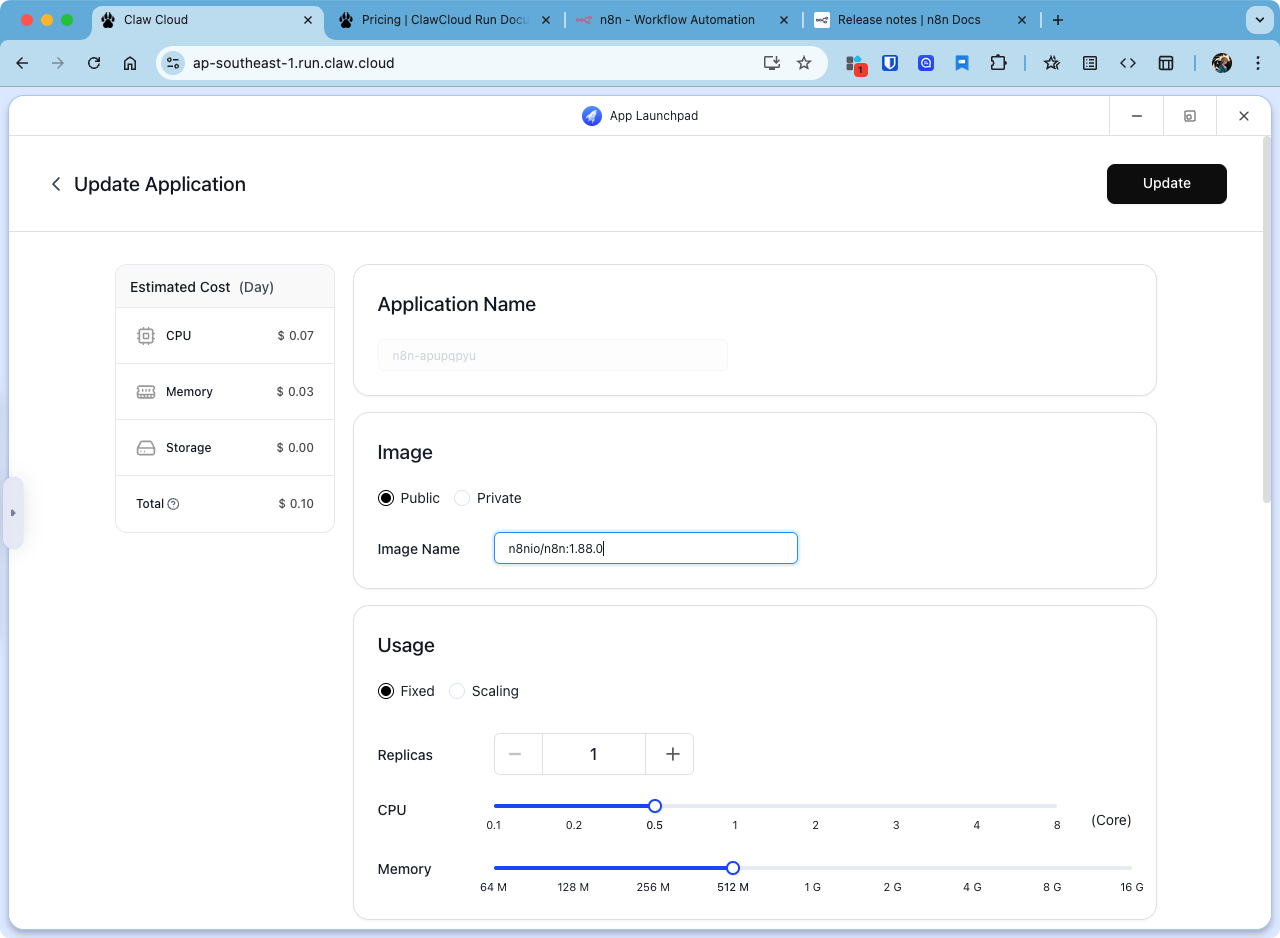Click the App Launchpad rocket icon

(592, 116)
